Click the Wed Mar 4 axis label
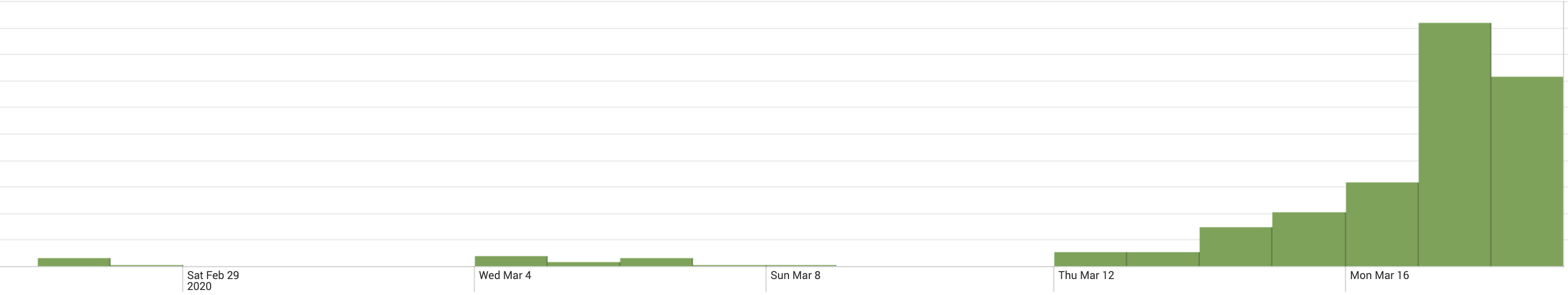1568x295 pixels. [505, 276]
